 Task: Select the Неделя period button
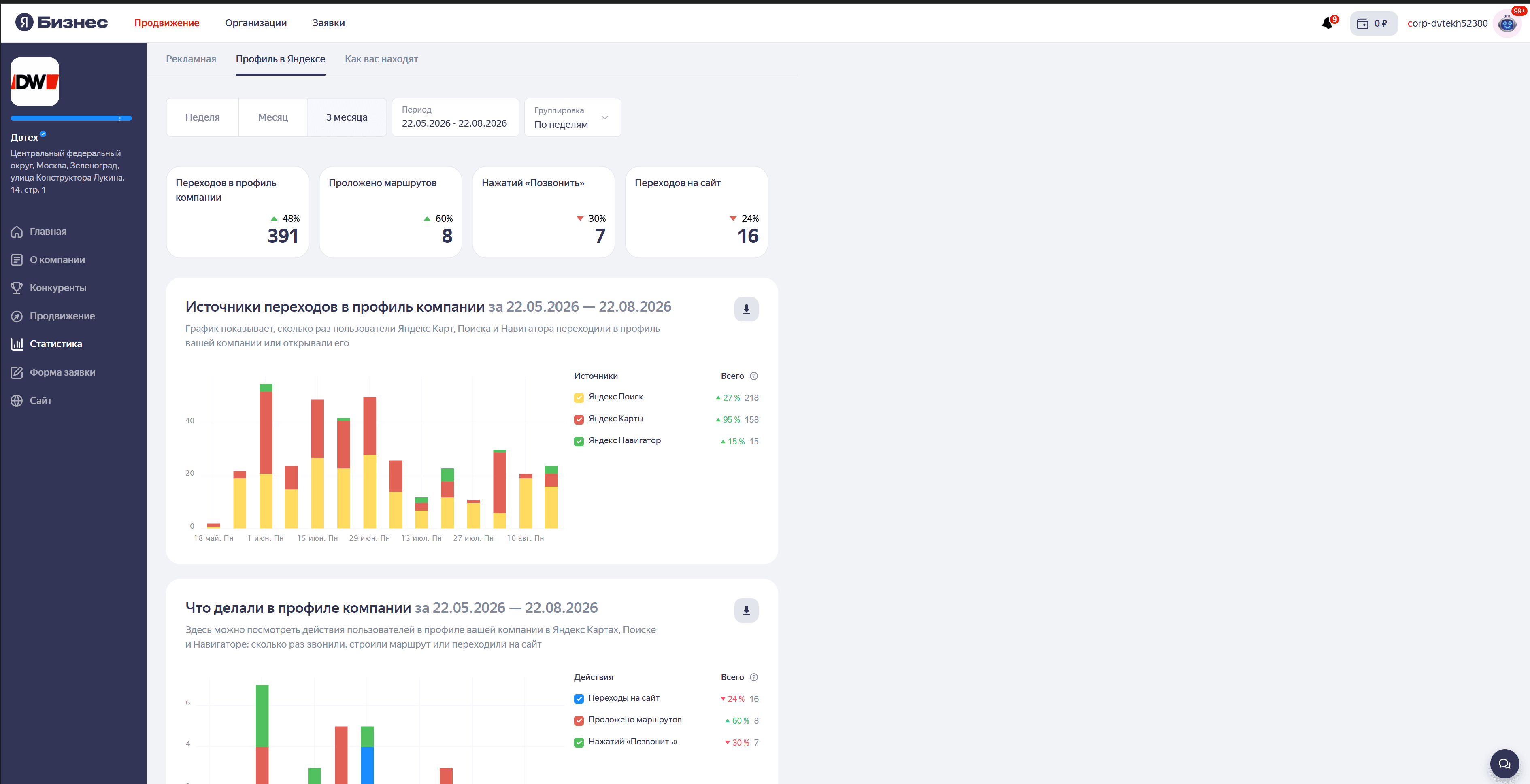point(202,118)
